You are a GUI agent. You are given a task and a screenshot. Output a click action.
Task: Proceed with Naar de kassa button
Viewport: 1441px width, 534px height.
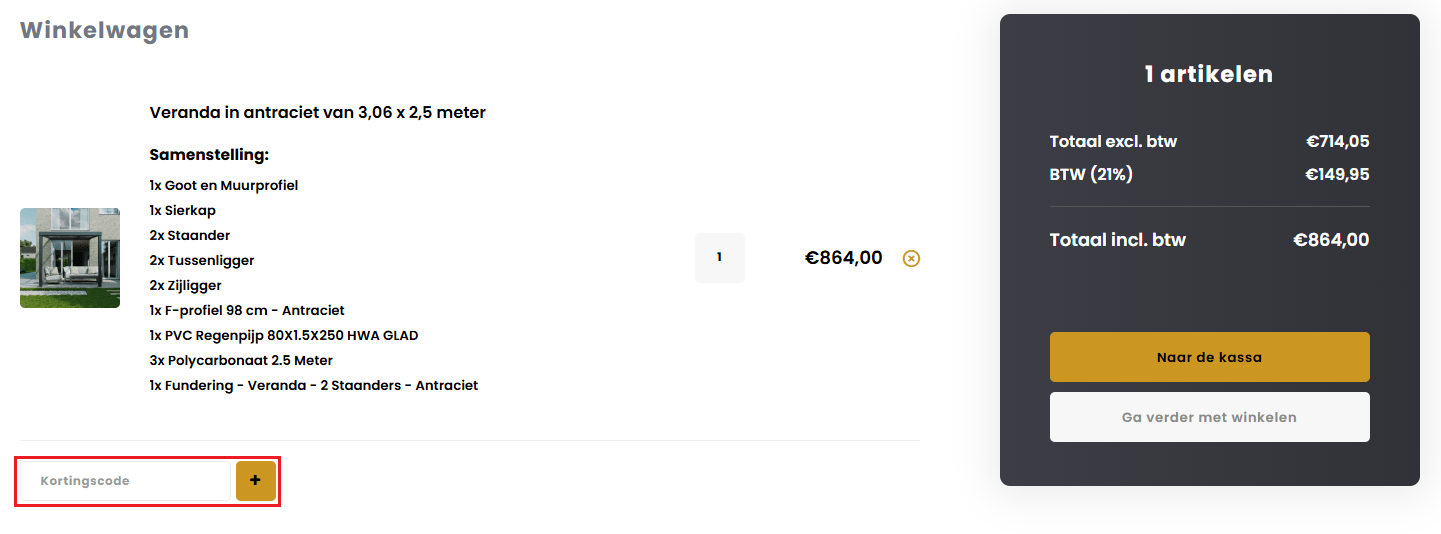tap(1209, 357)
